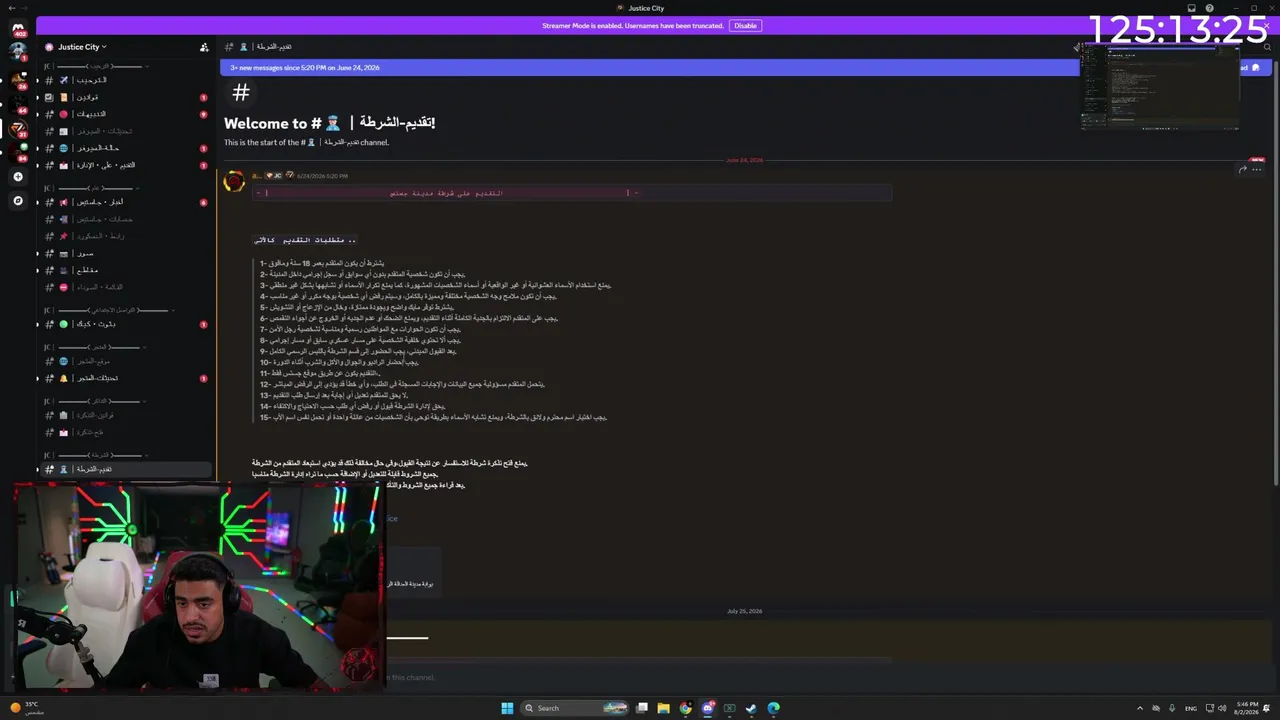Open the الترحيب channel
Viewport: 1280px width, 720px height.
click(x=126, y=80)
